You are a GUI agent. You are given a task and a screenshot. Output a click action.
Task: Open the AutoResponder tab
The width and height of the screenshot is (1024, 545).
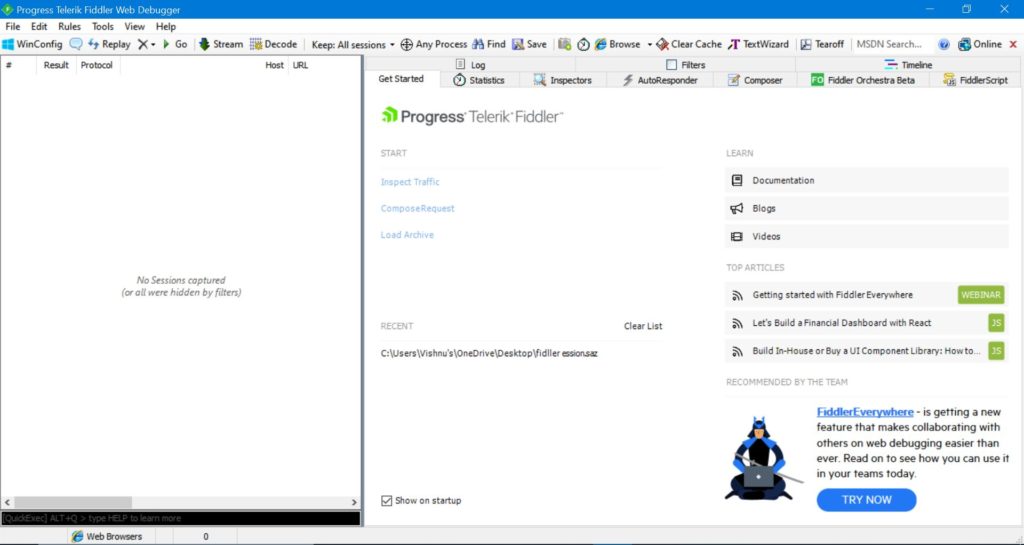660,80
